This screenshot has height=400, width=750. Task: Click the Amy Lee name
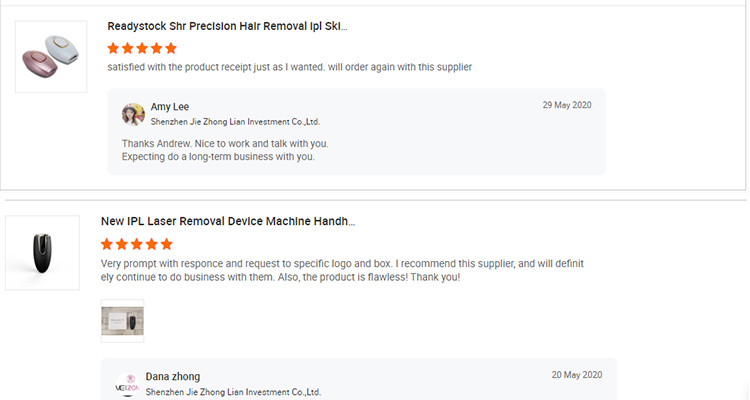(x=170, y=107)
